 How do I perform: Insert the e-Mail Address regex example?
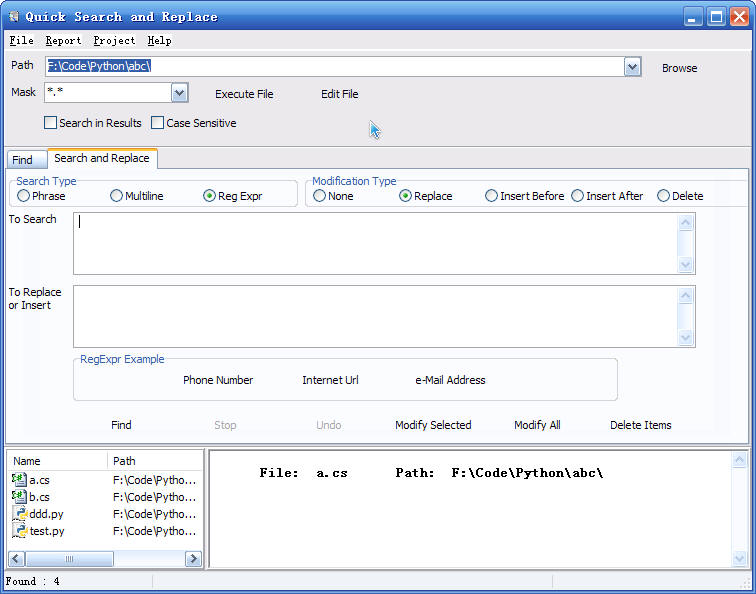click(x=450, y=380)
